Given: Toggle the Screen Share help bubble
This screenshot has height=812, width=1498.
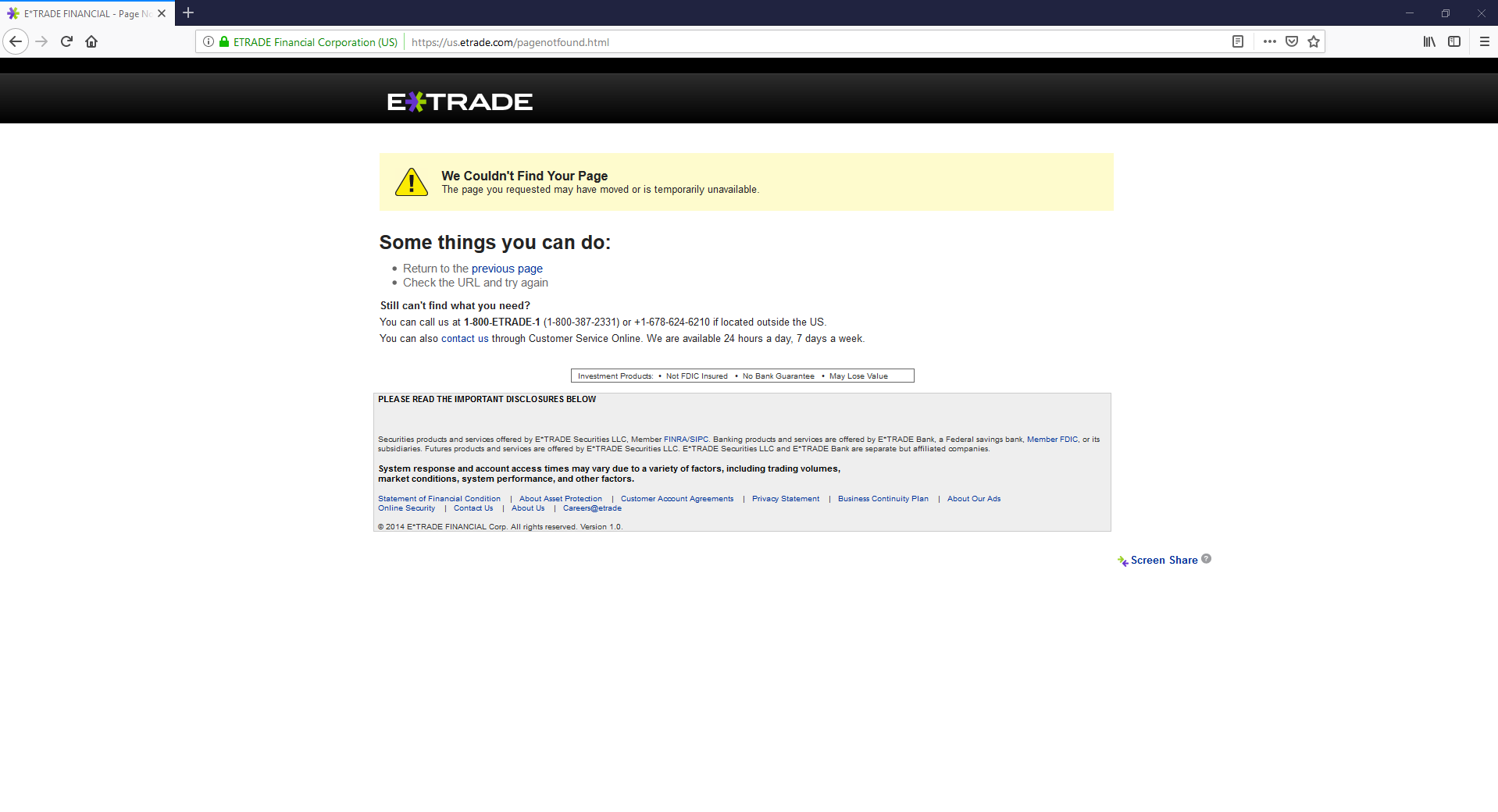Looking at the screenshot, I should pyautogui.click(x=1206, y=559).
